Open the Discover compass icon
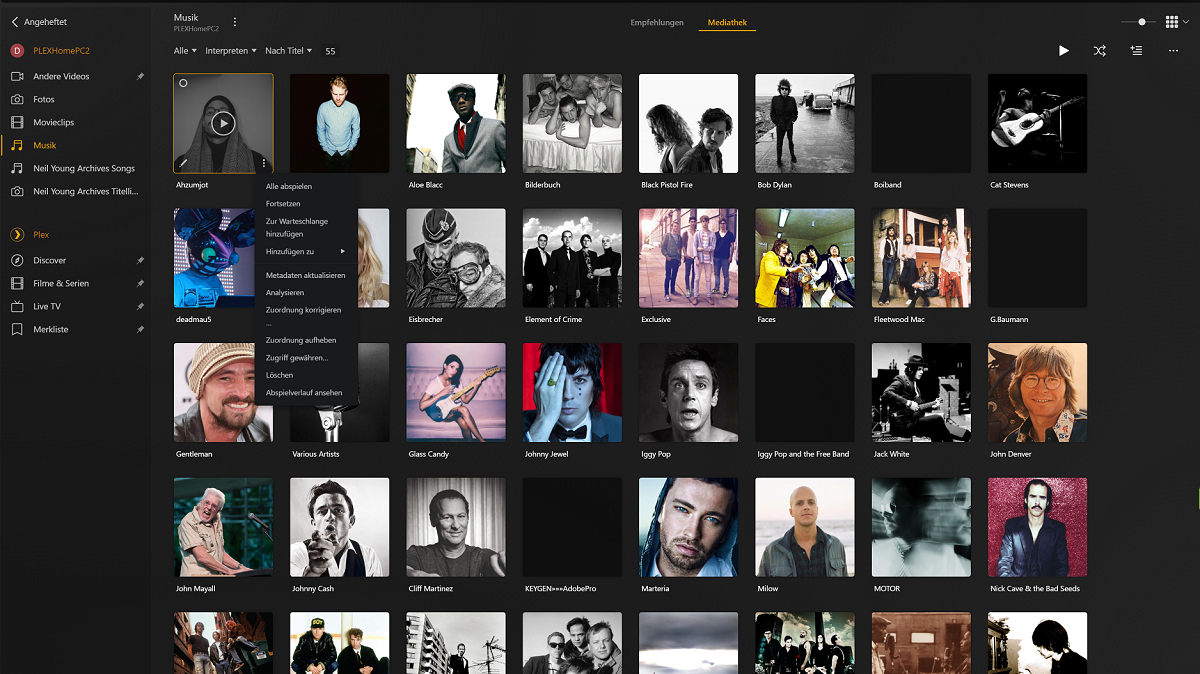Image resolution: width=1200 pixels, height=674 pixels. tap(17, 260)
